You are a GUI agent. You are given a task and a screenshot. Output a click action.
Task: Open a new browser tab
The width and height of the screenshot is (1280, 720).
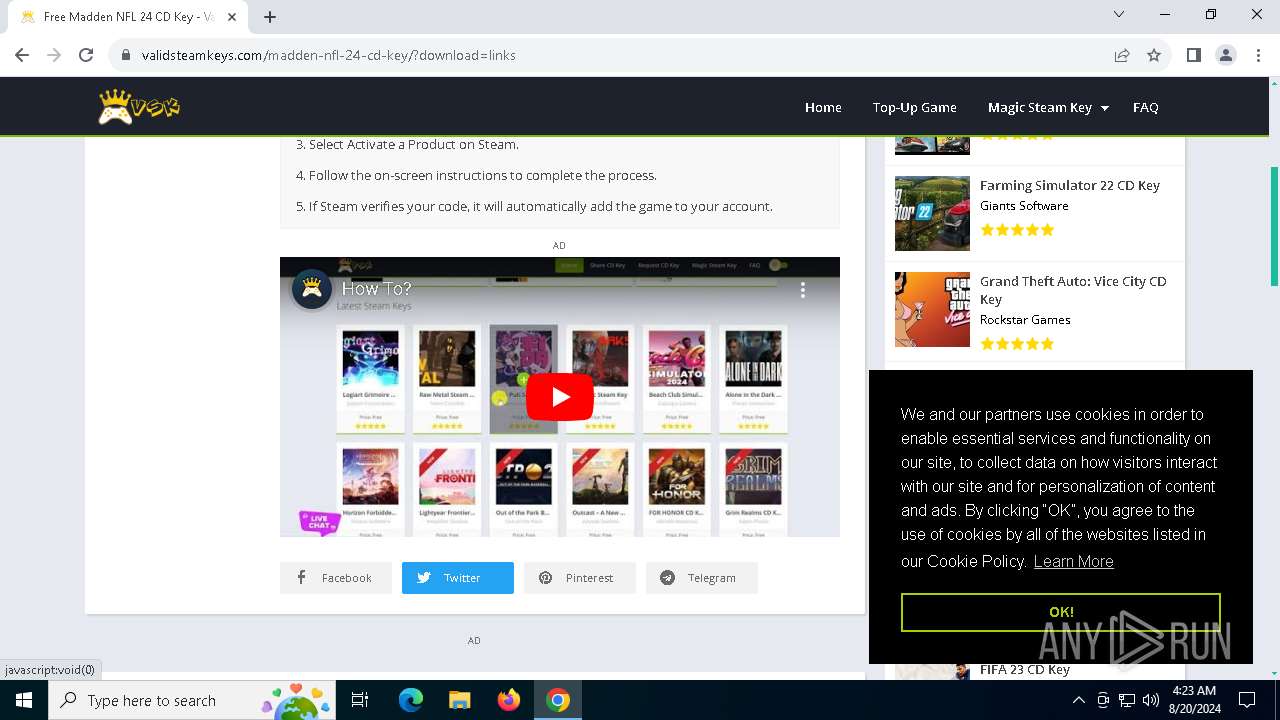[270, 16]
